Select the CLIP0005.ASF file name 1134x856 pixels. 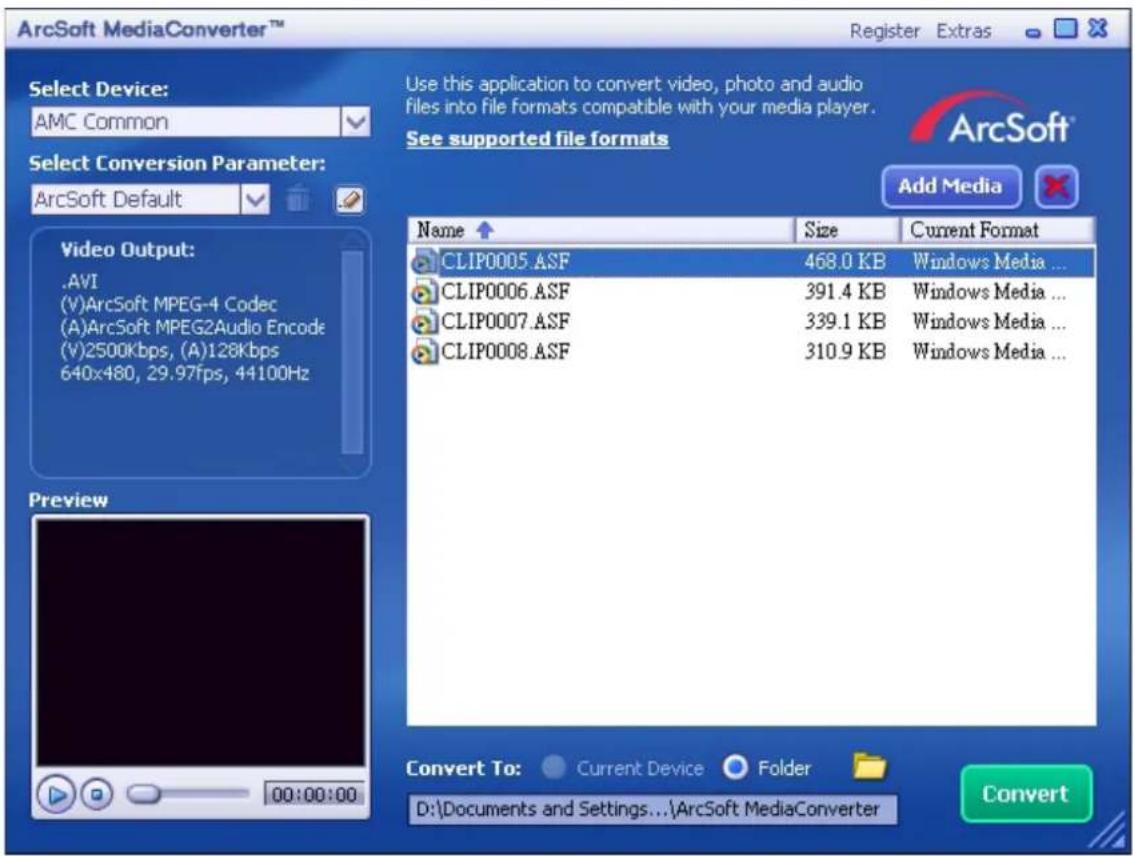[x=505, y=262]
